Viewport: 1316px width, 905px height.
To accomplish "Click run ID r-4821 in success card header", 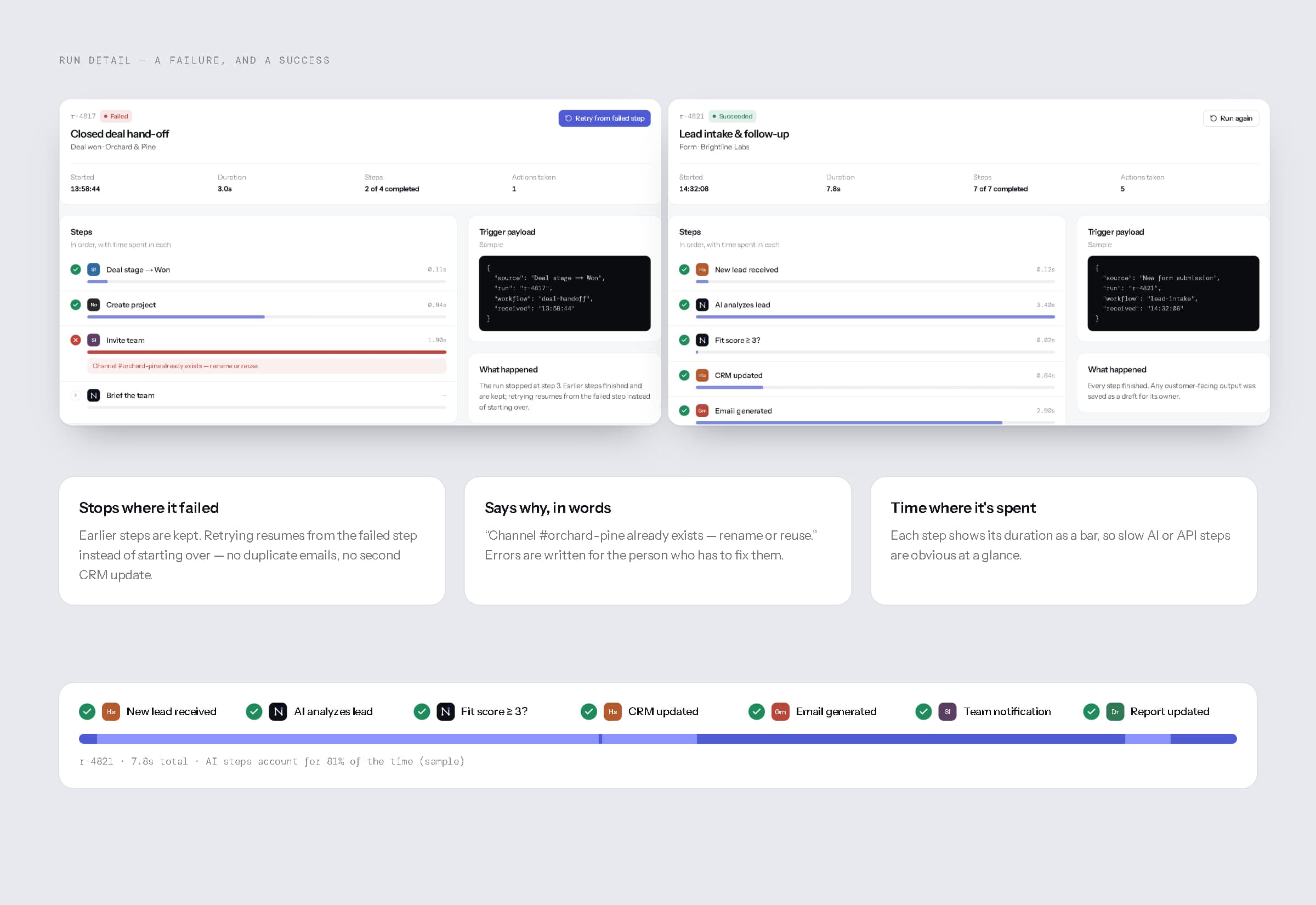I will point(691,116).
